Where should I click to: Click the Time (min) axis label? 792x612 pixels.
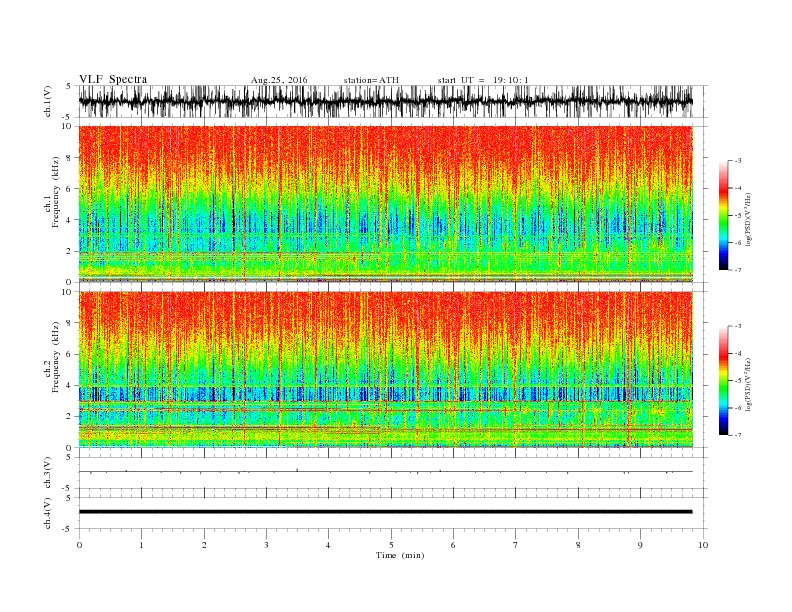(400, 555)
